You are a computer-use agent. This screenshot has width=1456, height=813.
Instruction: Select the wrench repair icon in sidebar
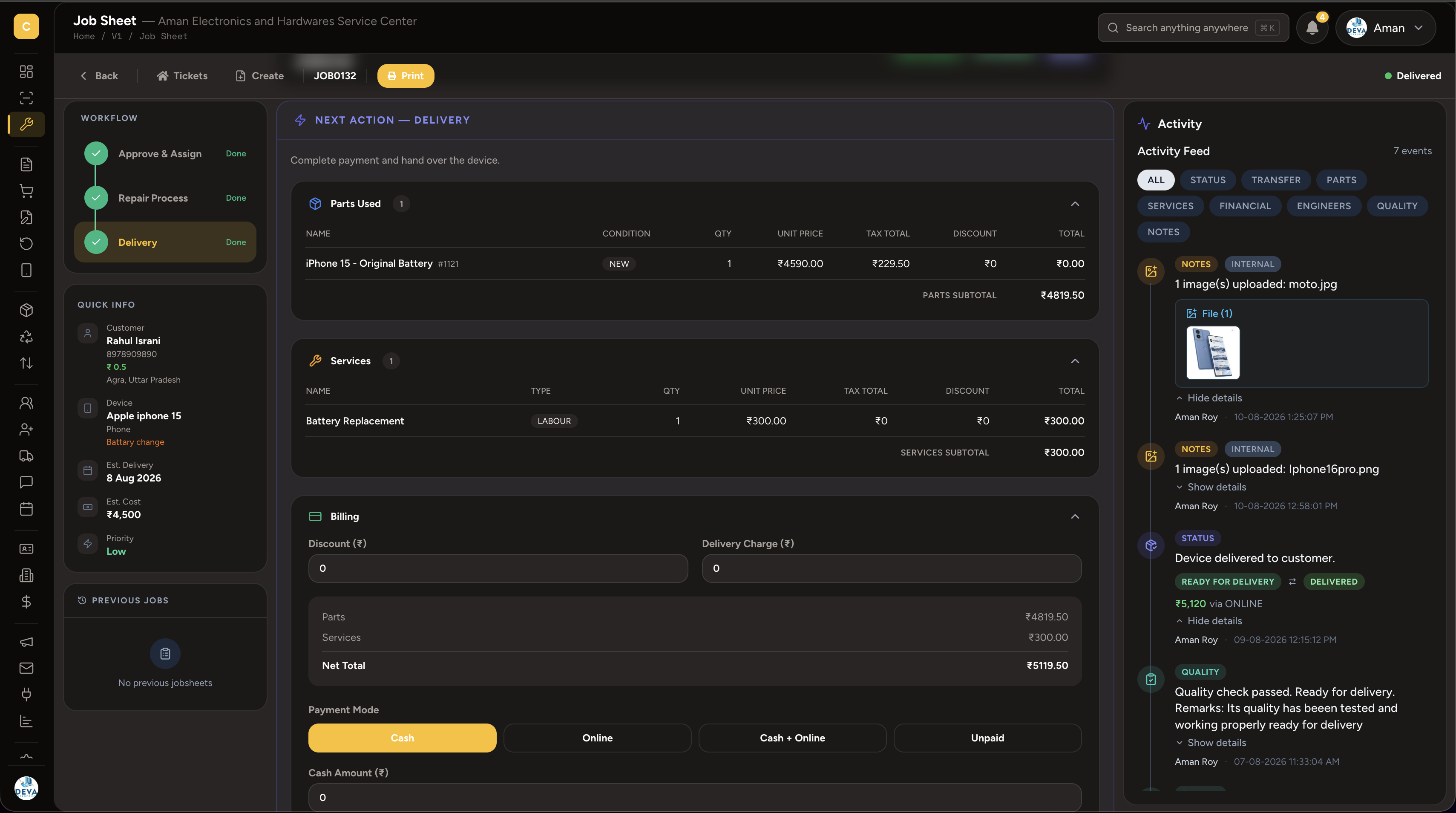(x=26, y=124)
